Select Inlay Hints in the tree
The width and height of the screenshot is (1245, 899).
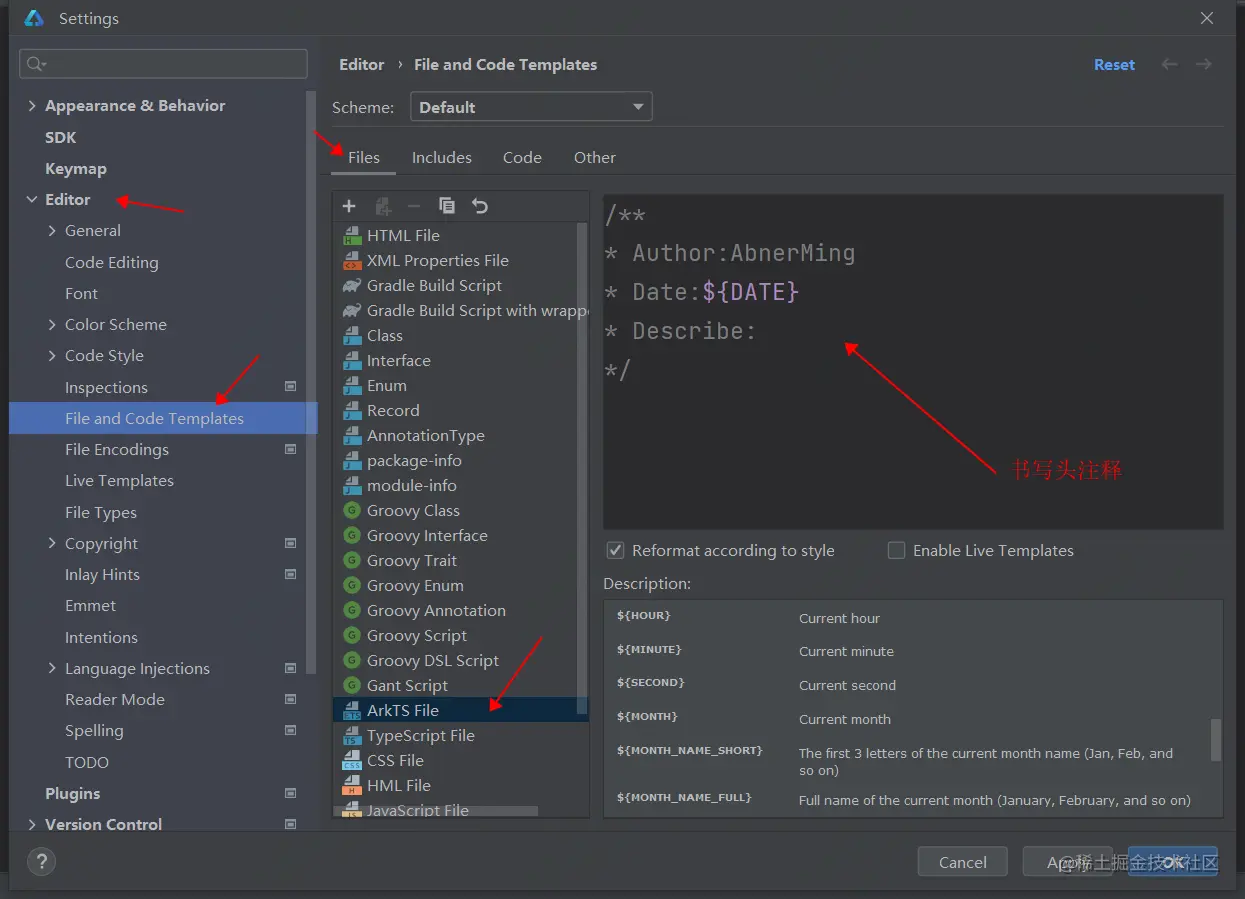[102, 575]
